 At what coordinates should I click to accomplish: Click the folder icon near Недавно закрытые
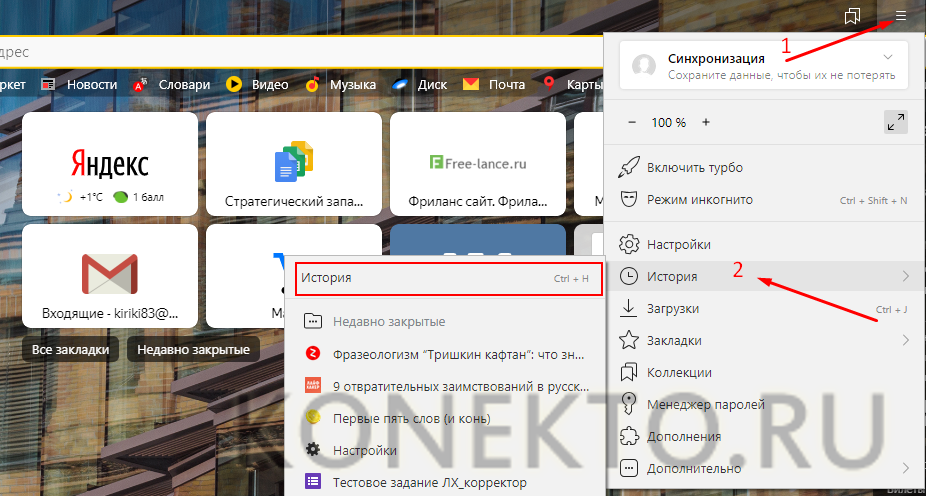click(312, 322)
